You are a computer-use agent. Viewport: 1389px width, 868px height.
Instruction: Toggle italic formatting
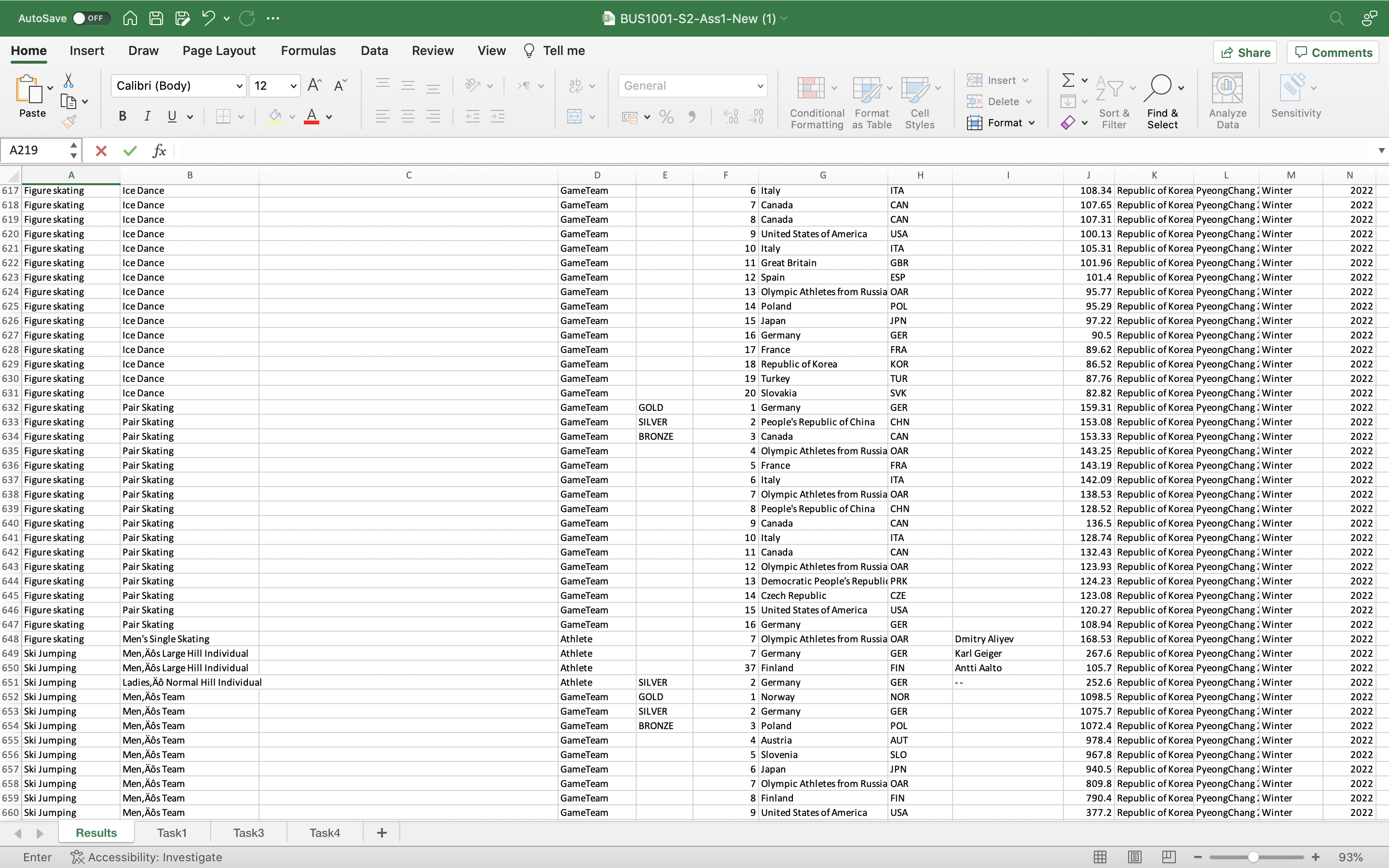coord(147,117)
